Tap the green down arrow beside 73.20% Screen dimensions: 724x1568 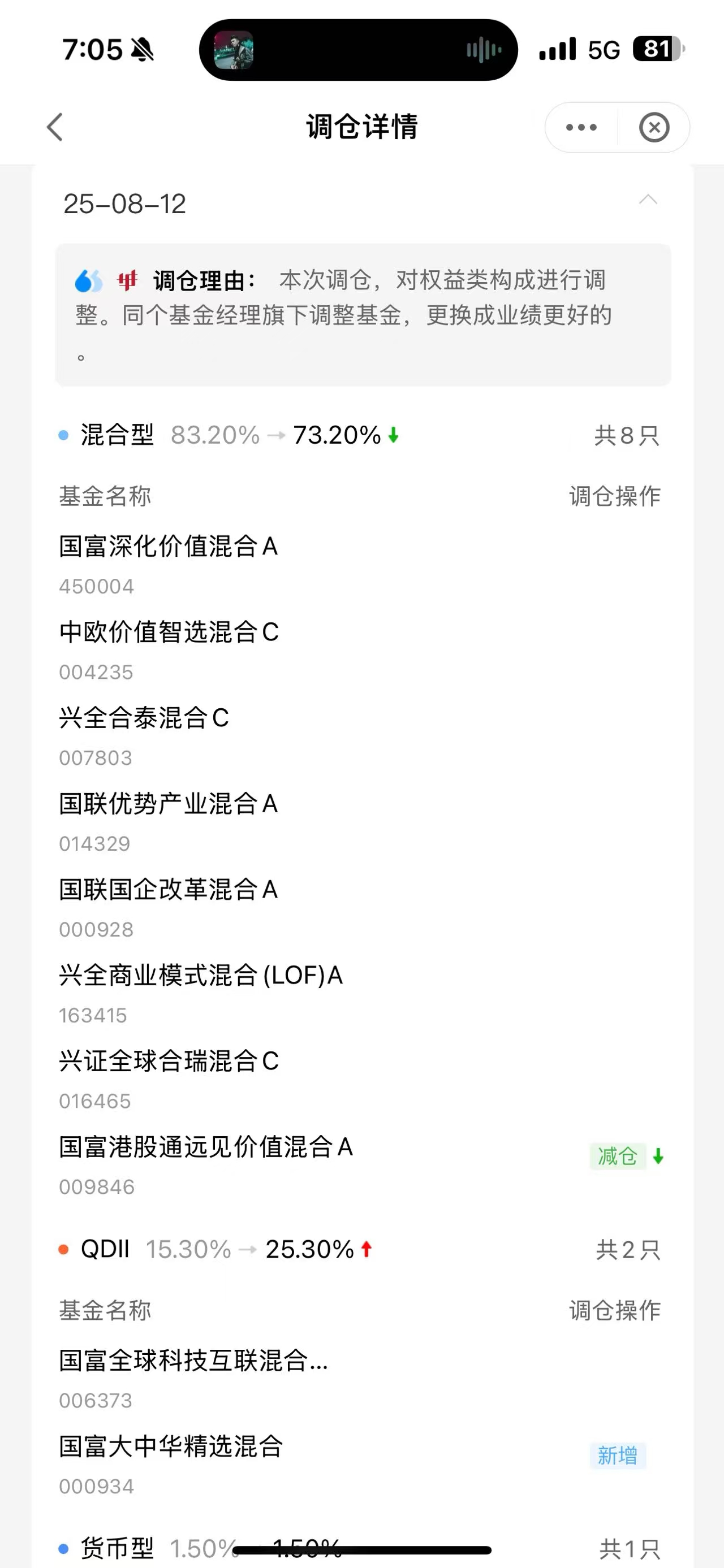[393, 435]
